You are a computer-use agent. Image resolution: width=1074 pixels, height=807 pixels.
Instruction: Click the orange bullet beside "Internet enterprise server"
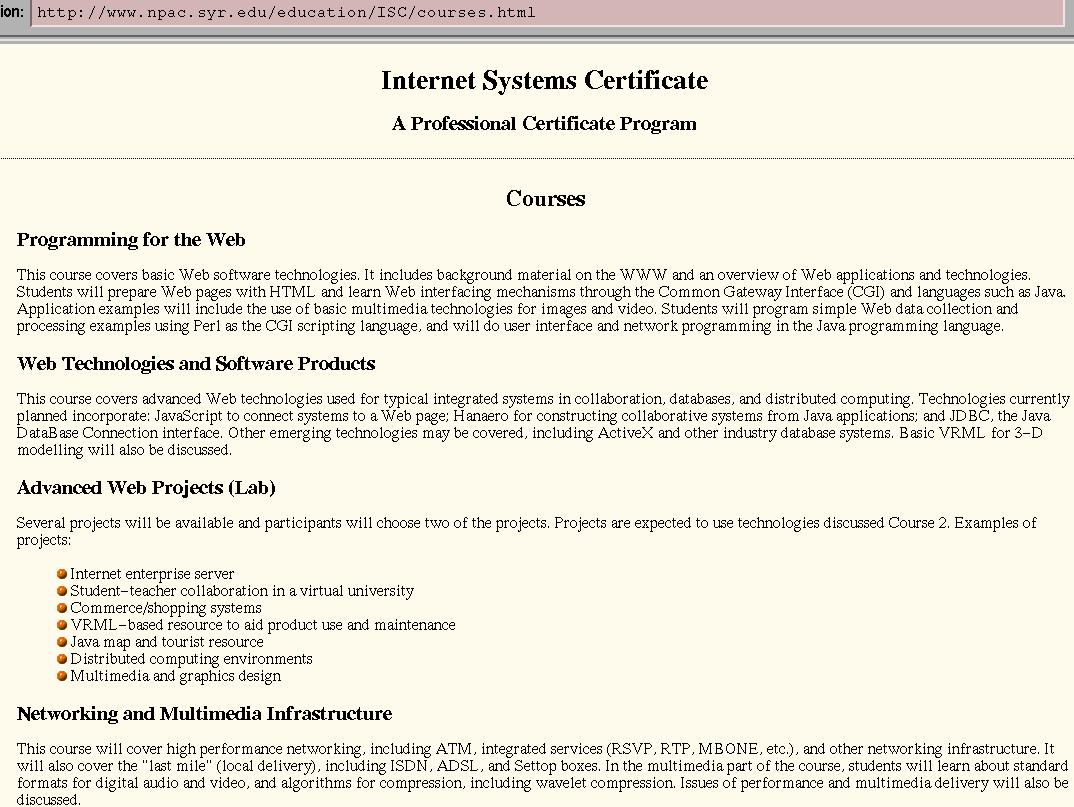pyautogui.click(x=62, y=573)
